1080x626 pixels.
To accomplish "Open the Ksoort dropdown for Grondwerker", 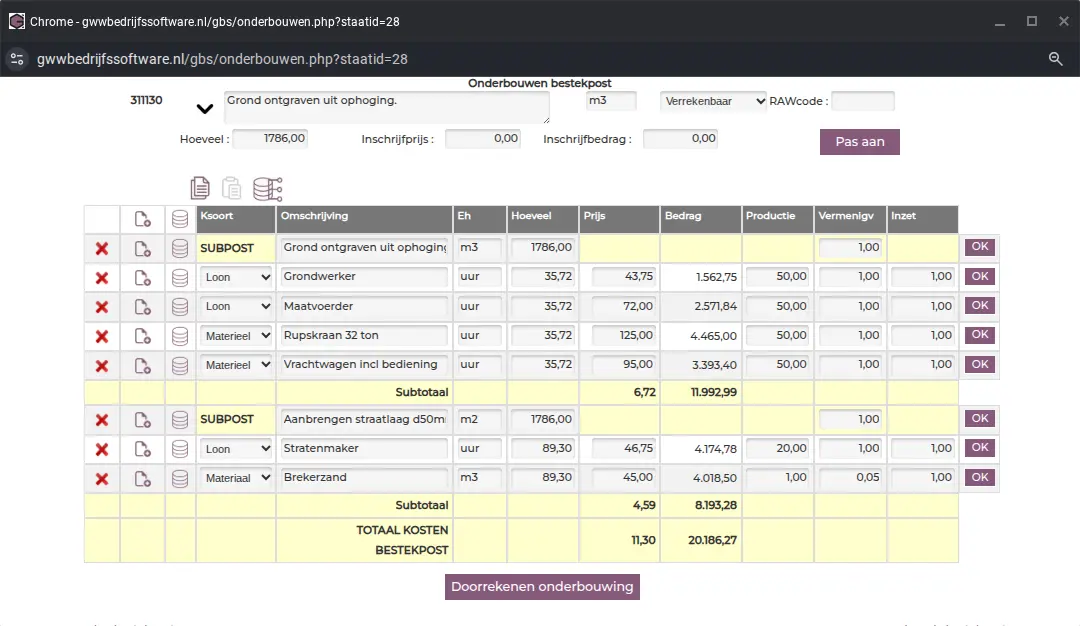I will tap(236, 277).
